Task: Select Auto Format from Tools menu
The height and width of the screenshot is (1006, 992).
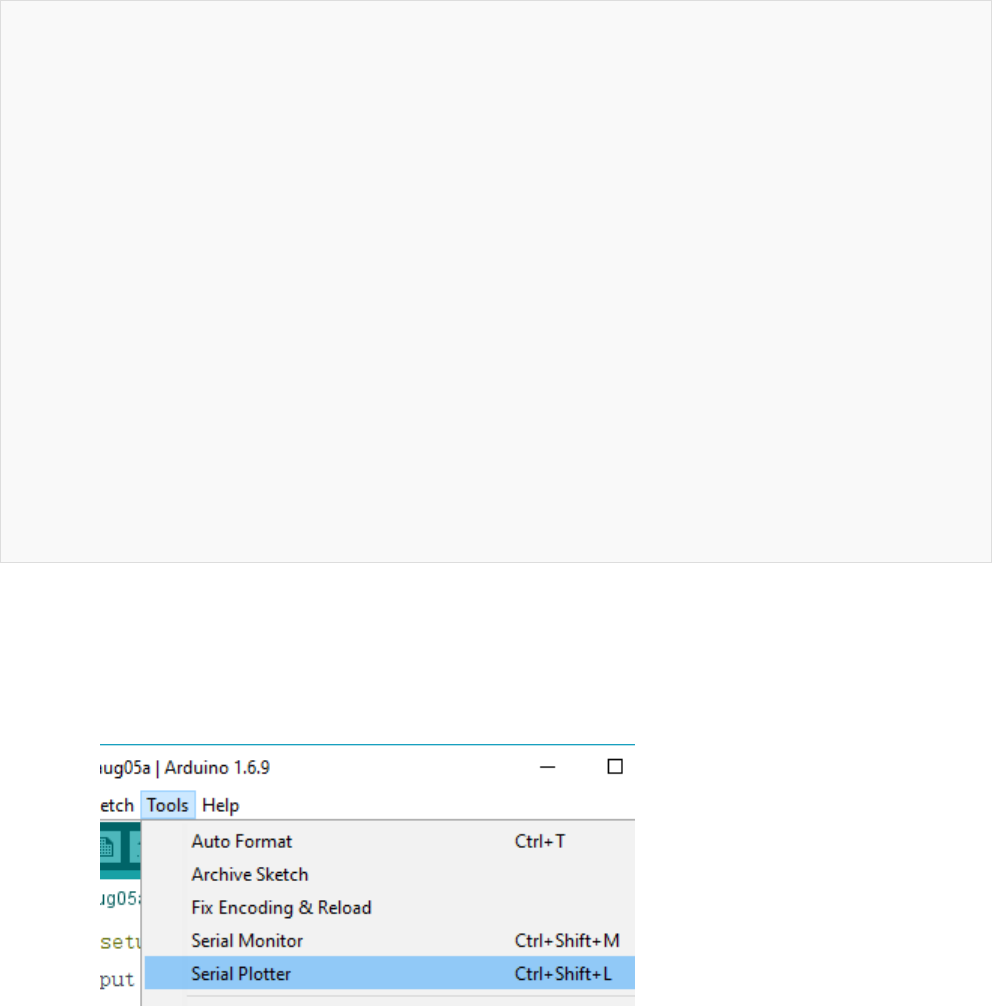Action: [242, 841]
